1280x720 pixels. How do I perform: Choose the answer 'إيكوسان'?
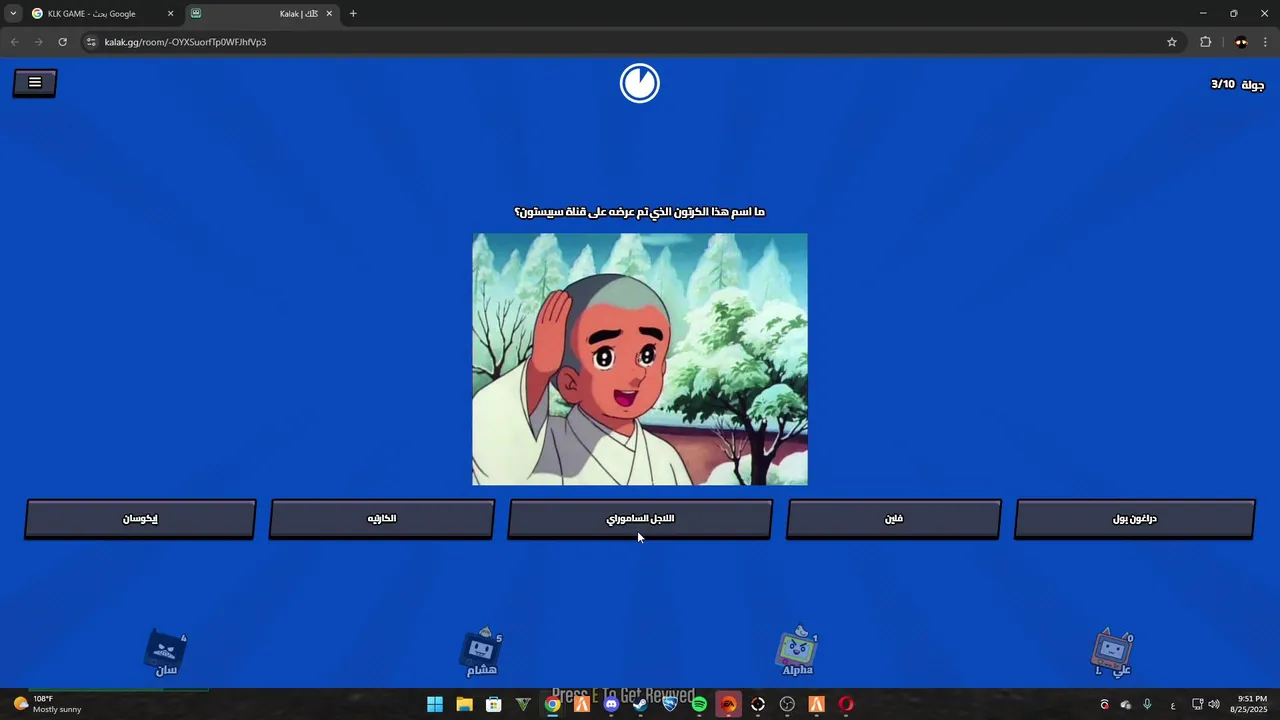140,519
